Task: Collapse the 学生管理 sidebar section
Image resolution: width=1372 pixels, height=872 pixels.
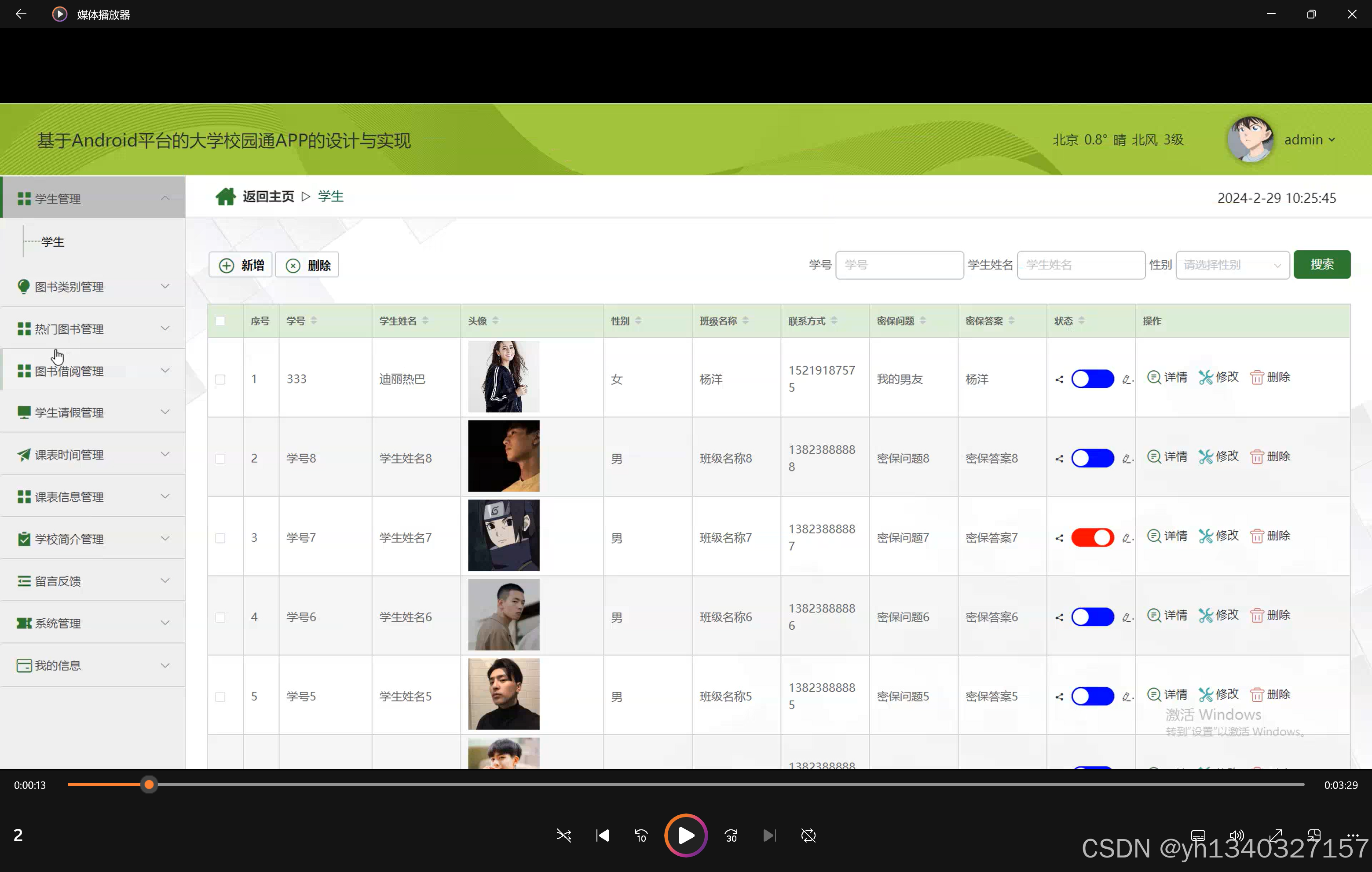Action: point(93,197)
